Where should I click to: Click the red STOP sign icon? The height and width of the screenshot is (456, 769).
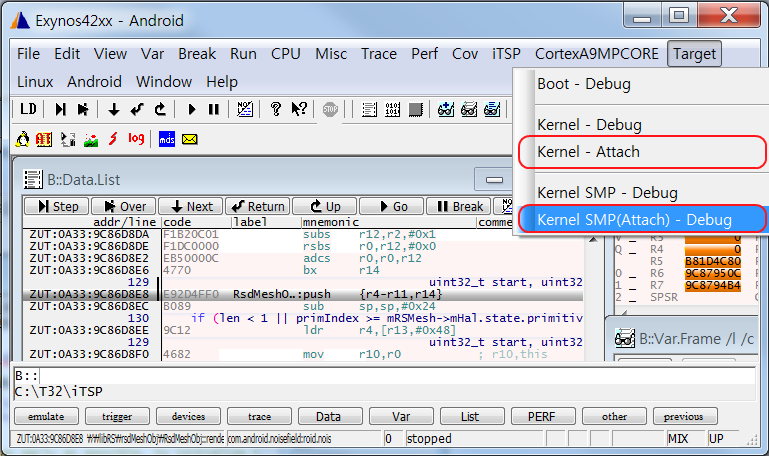click(330, 109)
